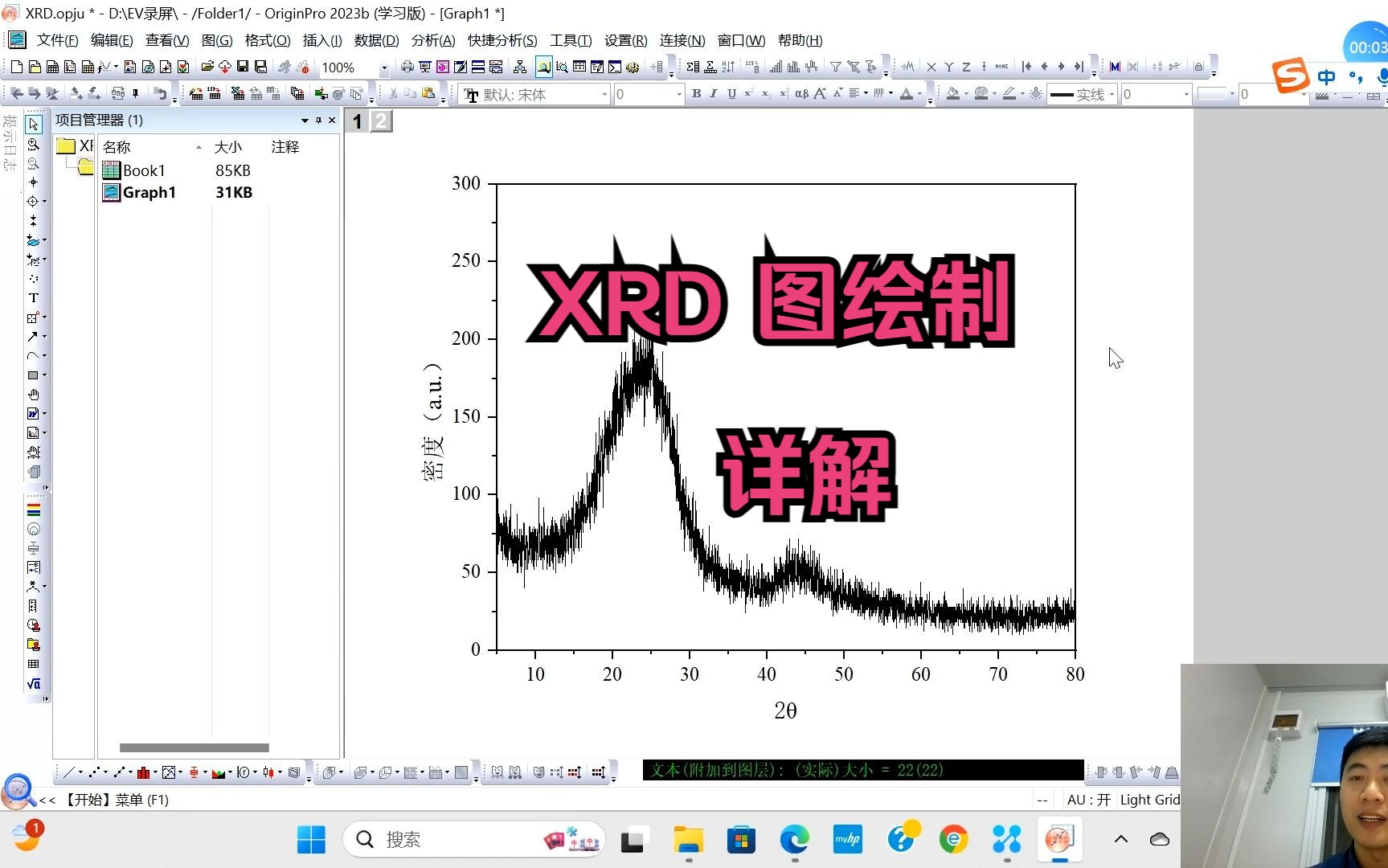Open the 分析 menu
1388x868 pixels.
[x=432, y=40]
